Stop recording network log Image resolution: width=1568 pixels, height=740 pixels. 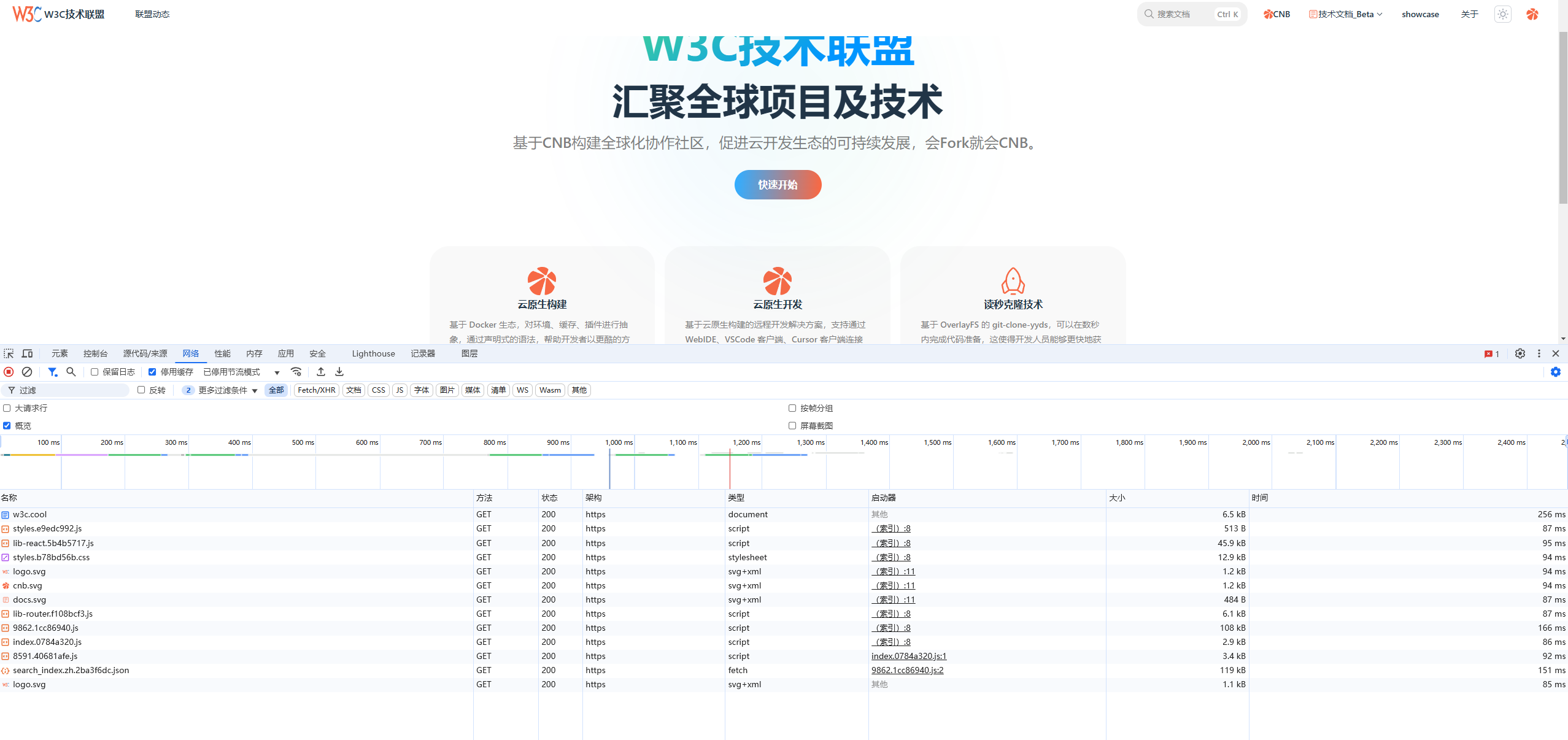[9, 372]
